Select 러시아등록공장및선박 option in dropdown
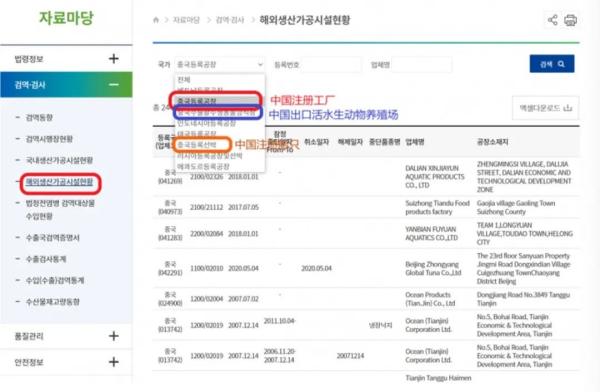 [210, 155]
